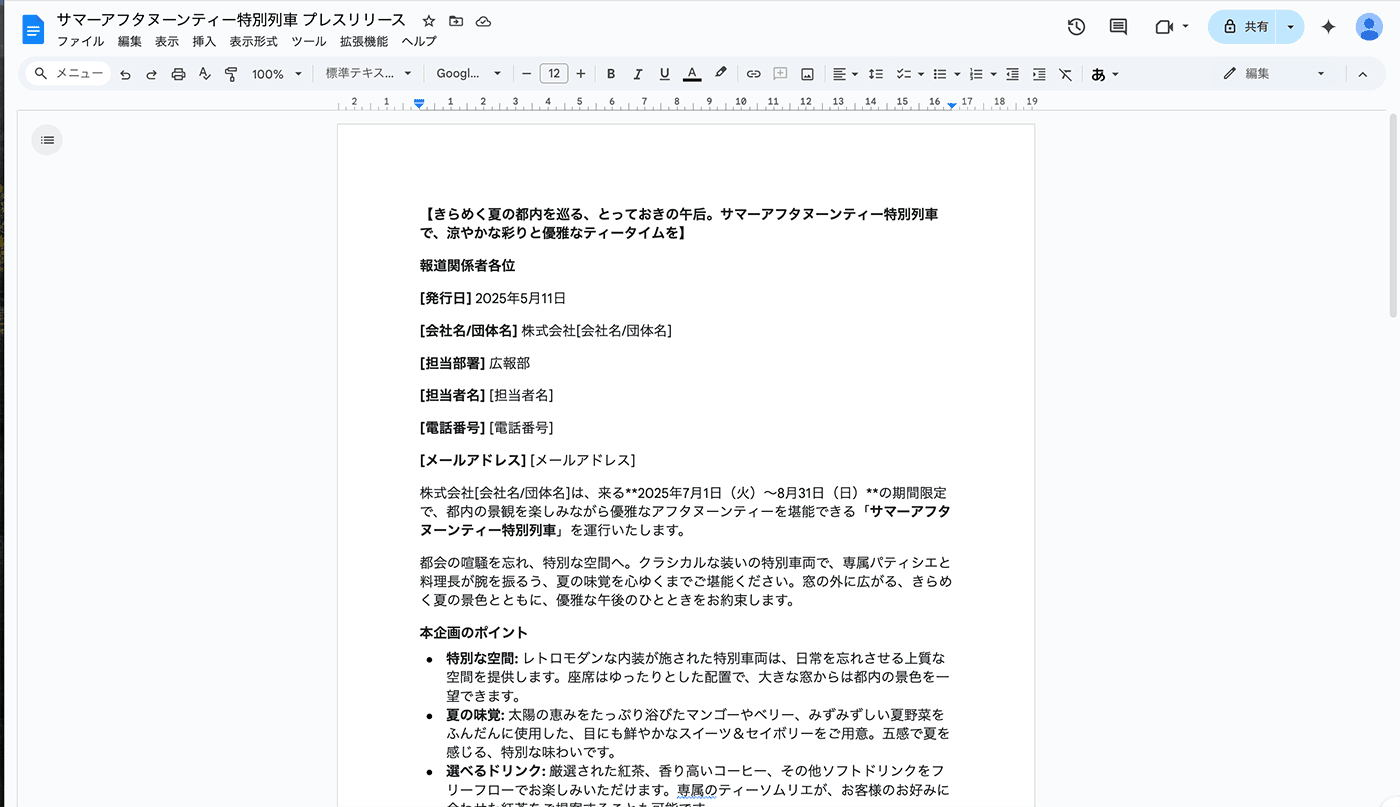Viewport: 1400px width, 807px height.
Task: Expand video call options arrow
Action: click(1185, 27)
